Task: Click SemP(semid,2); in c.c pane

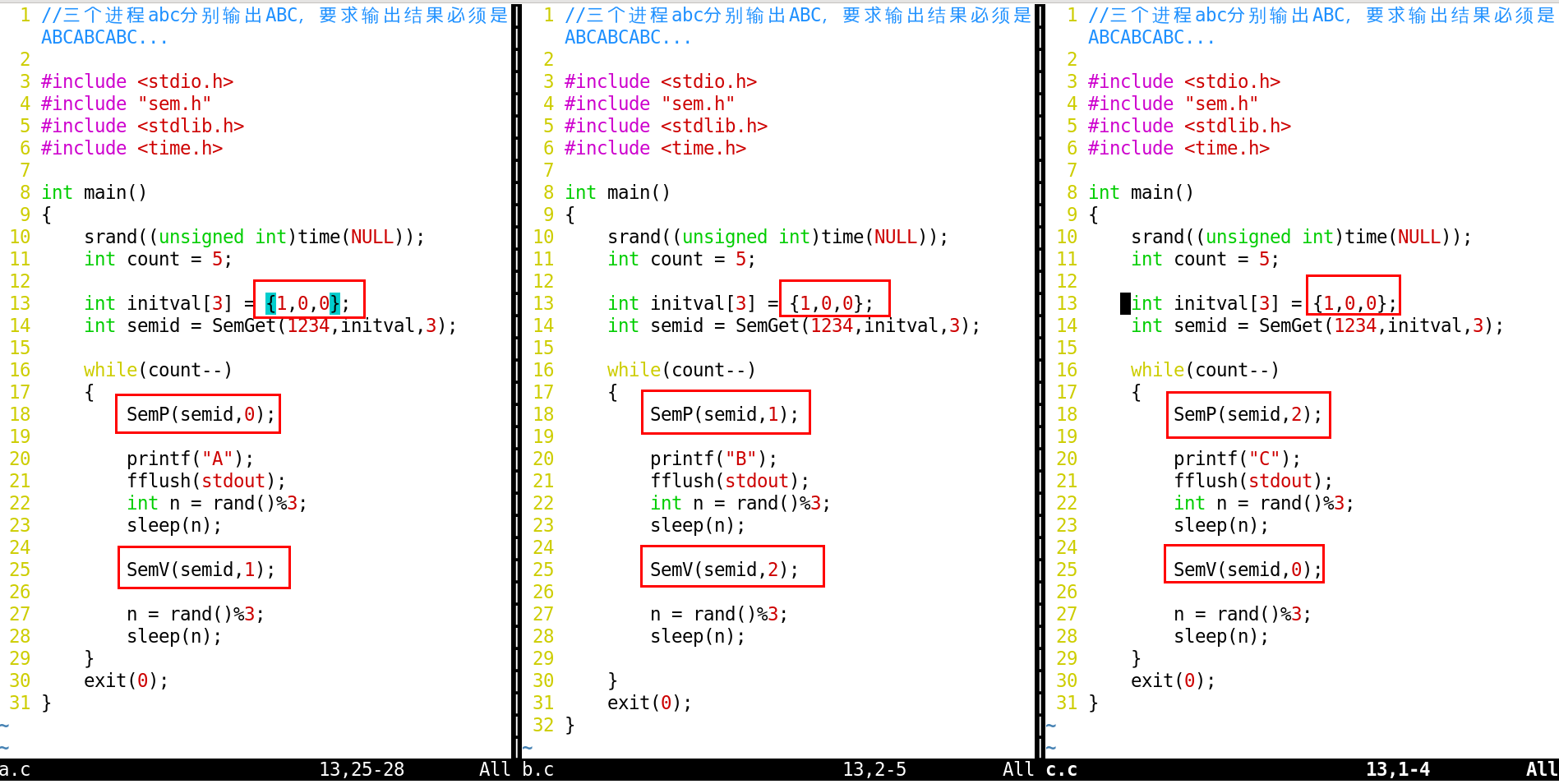Action: click(x=1248, y=414)
